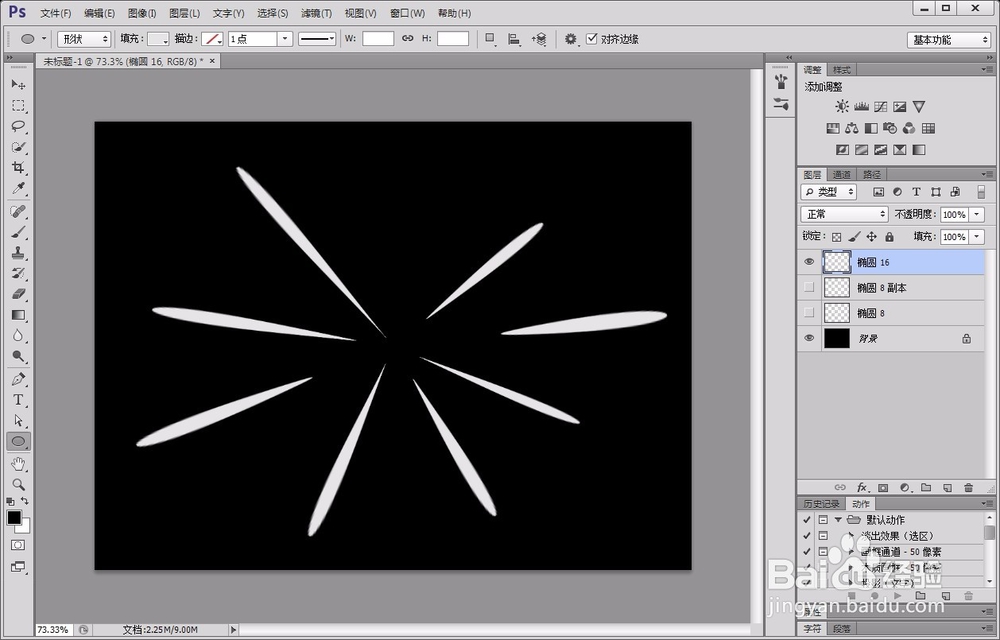The width and height of the screenshot is (1000, 640).
Task: Open the gear geometry options
Action: point(571,40)
